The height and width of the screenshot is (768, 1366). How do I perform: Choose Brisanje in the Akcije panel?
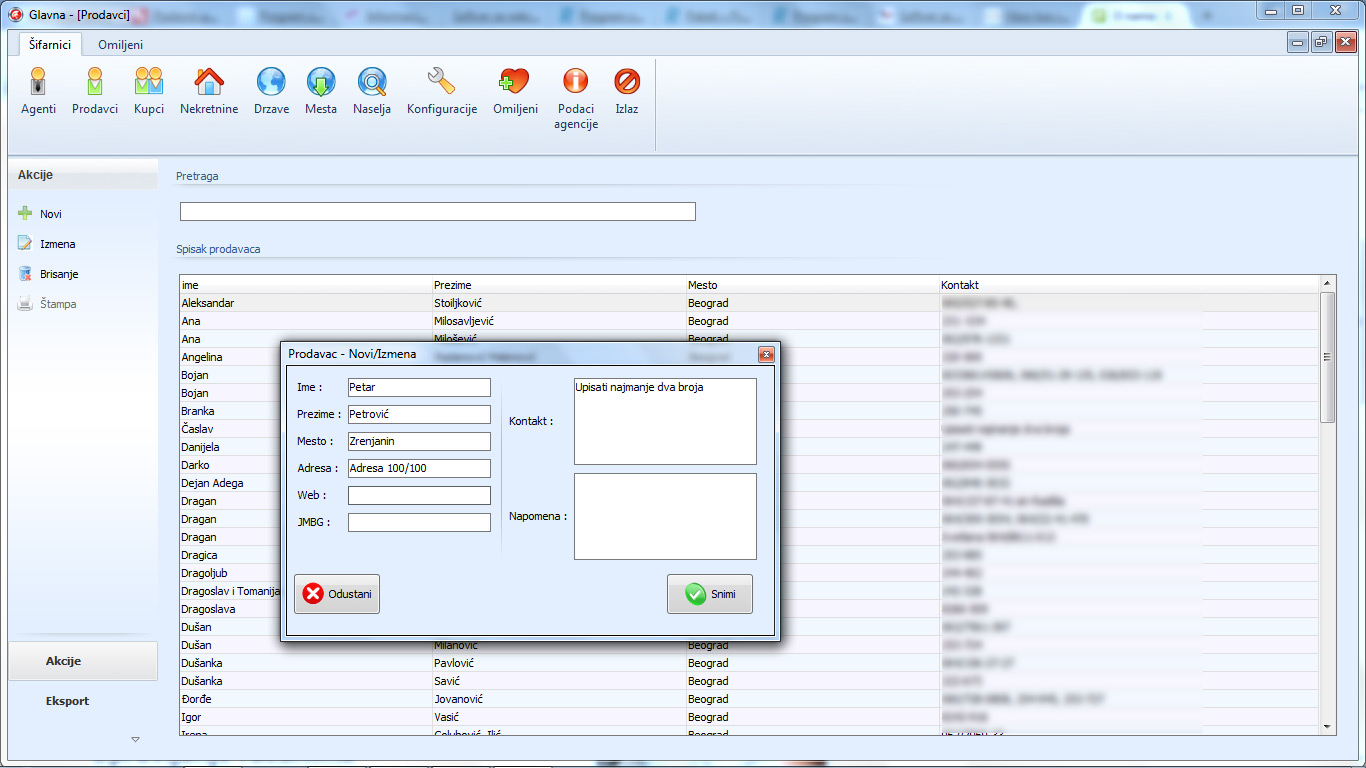pos(59,274)
